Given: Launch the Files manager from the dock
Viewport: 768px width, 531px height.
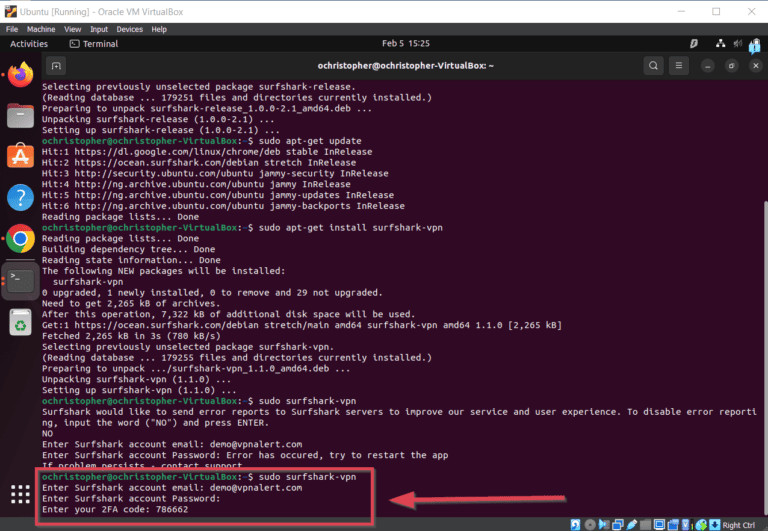Looking at the screenshot, I should (x=20, y=115).
